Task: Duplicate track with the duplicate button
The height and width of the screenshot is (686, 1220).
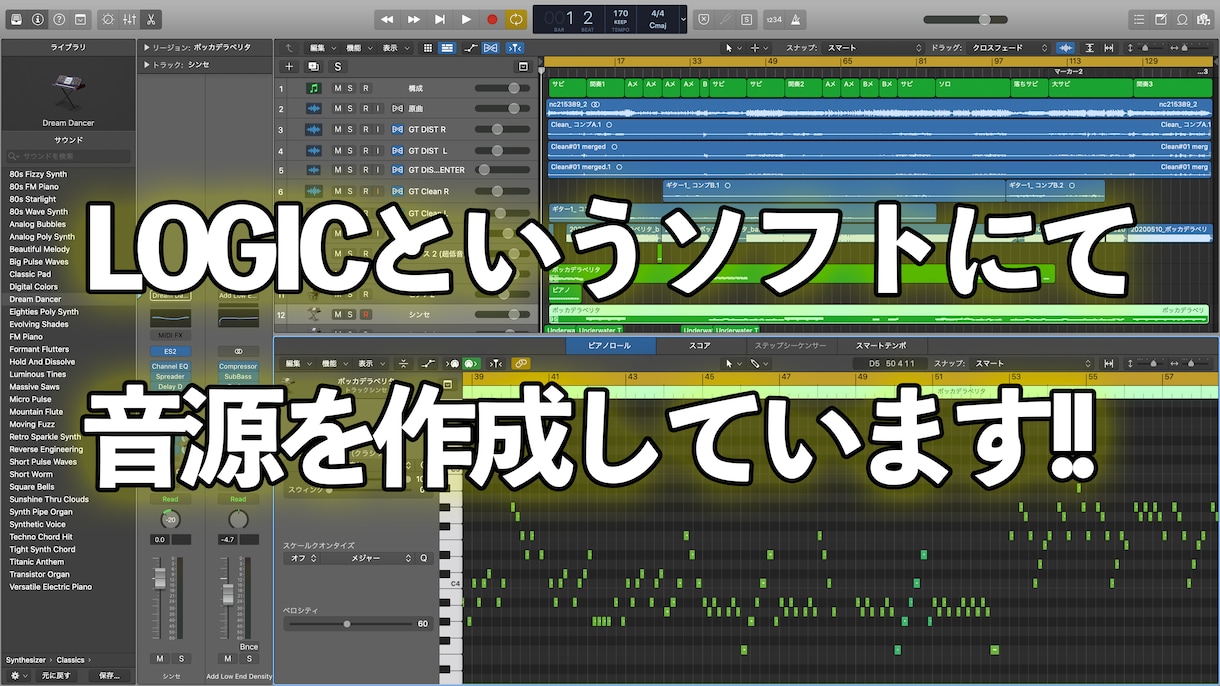Action: pos(314,66)
